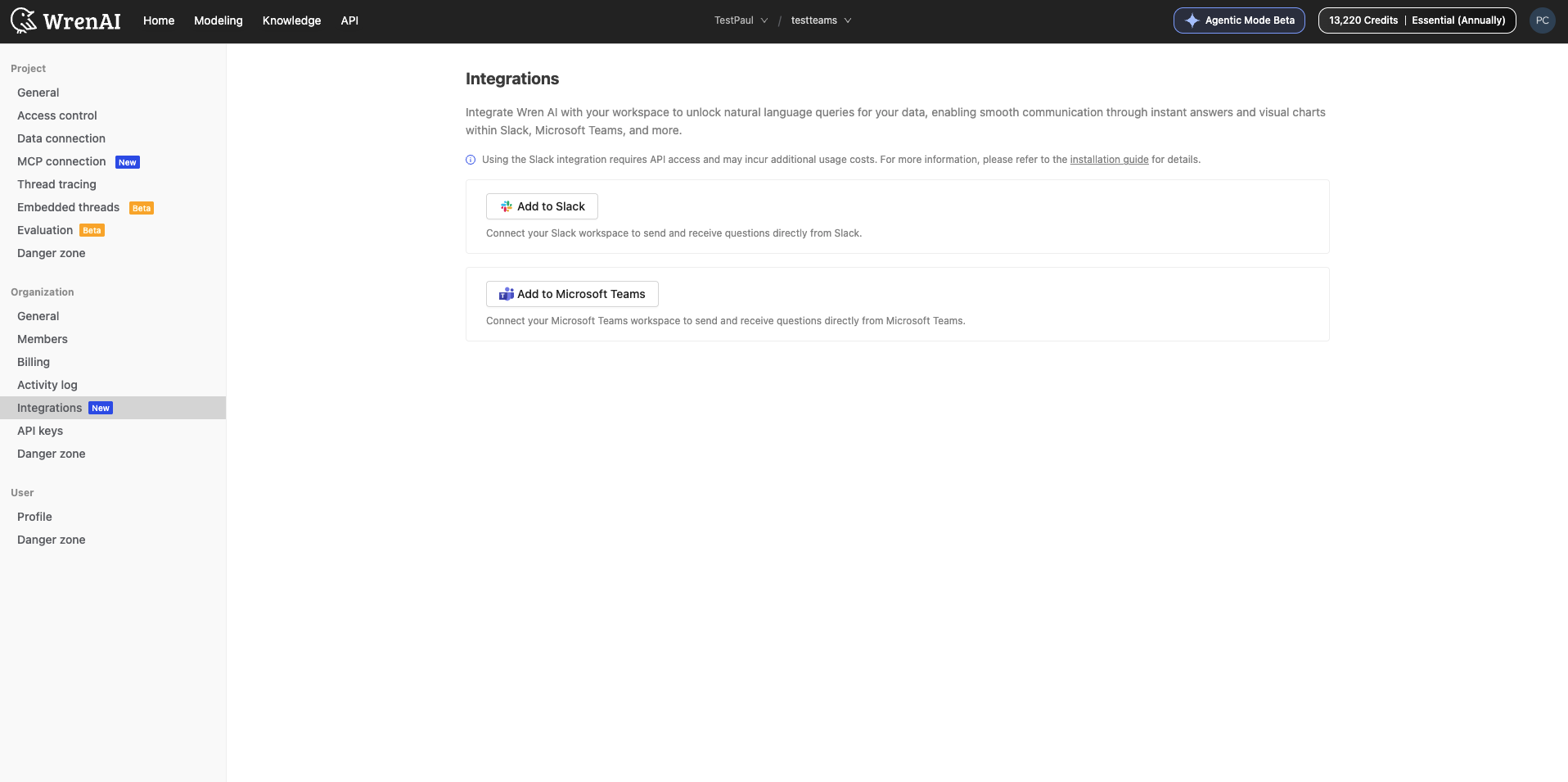Click the Beta badge beside Embedded threads
The image size is (1568, 782).
pos(142,208)
